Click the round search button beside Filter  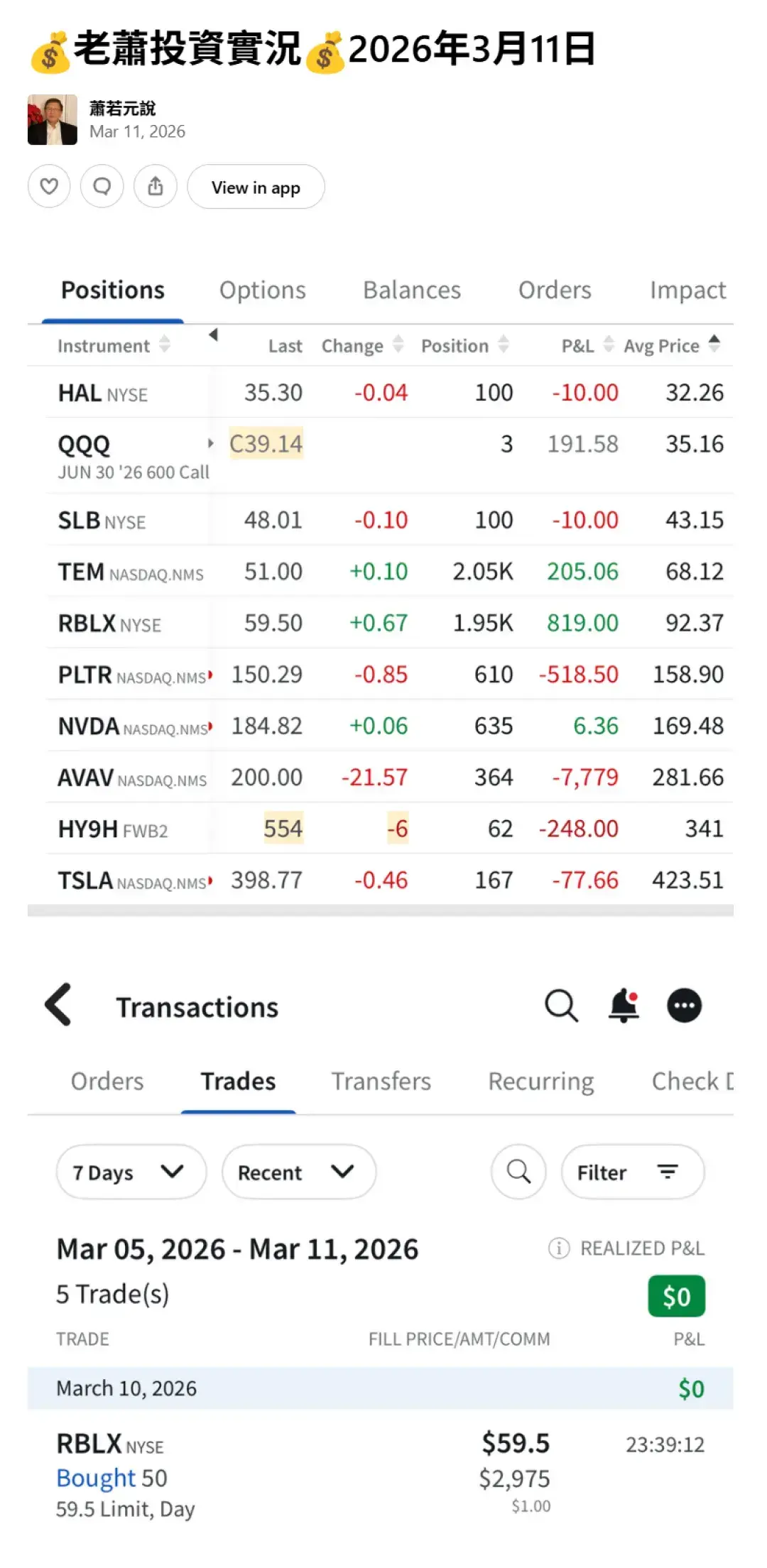518,1172
